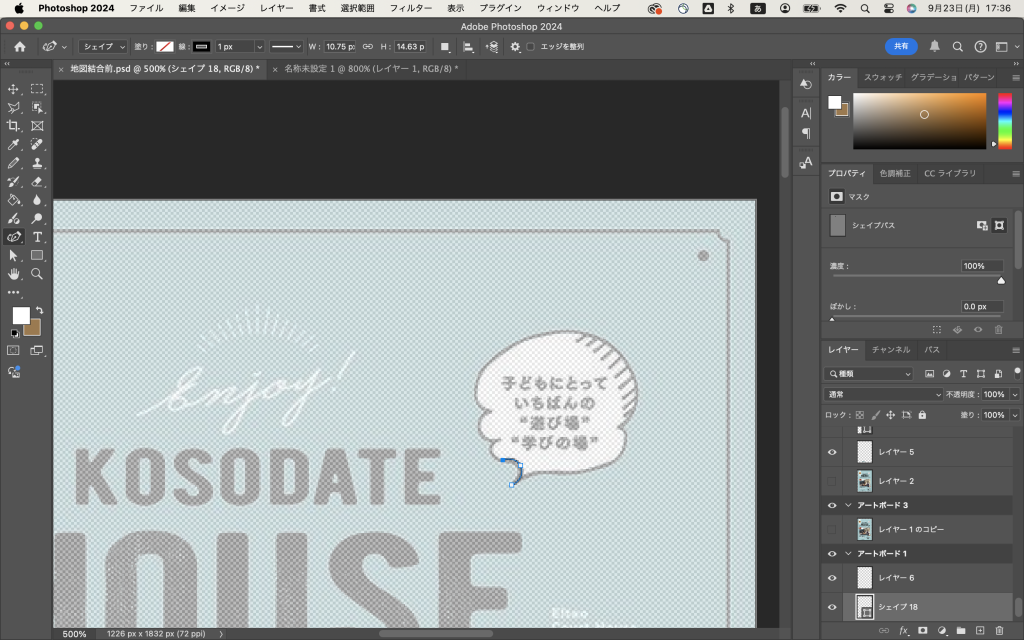
Task: Show the レイヤー 2 layer
Action: pyautogui.click(x=832, y=481)
